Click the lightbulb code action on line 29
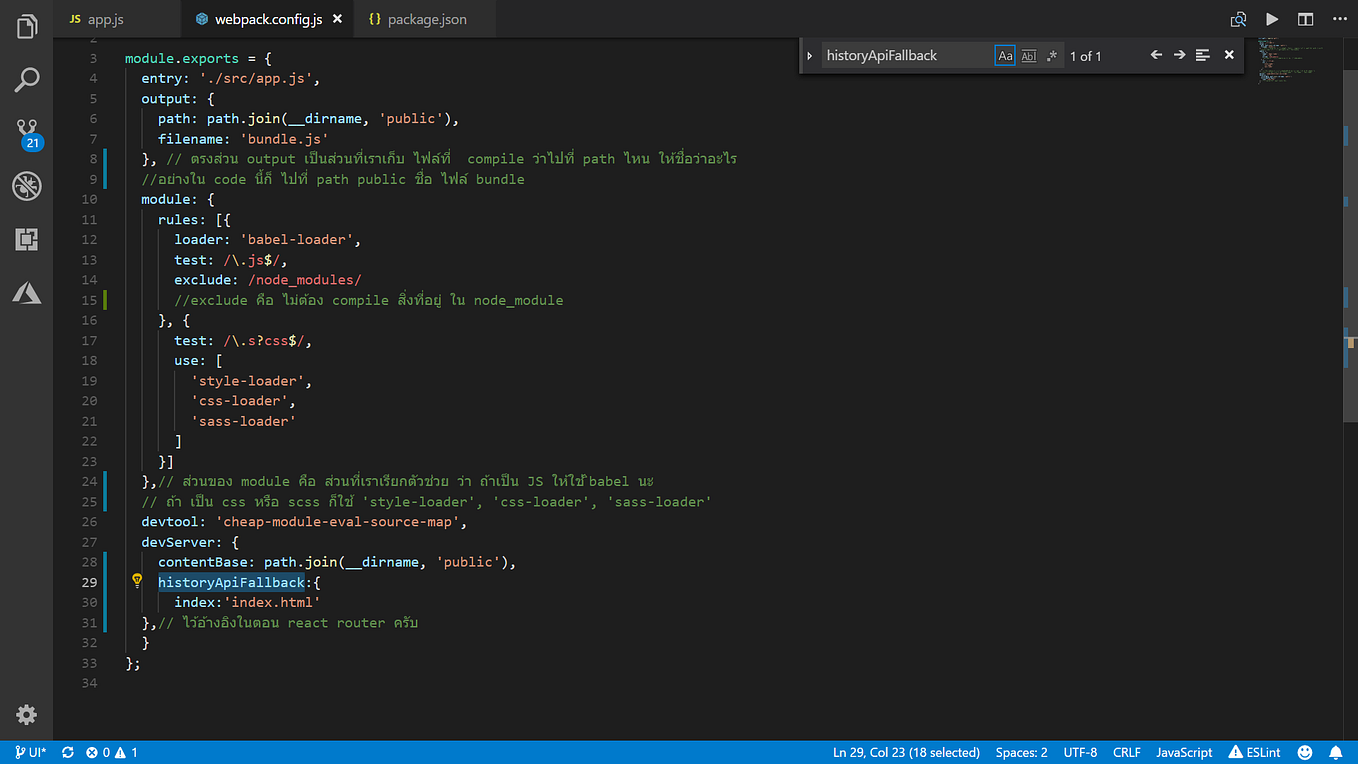This screenshot has width=1358, height=764. 137,581
